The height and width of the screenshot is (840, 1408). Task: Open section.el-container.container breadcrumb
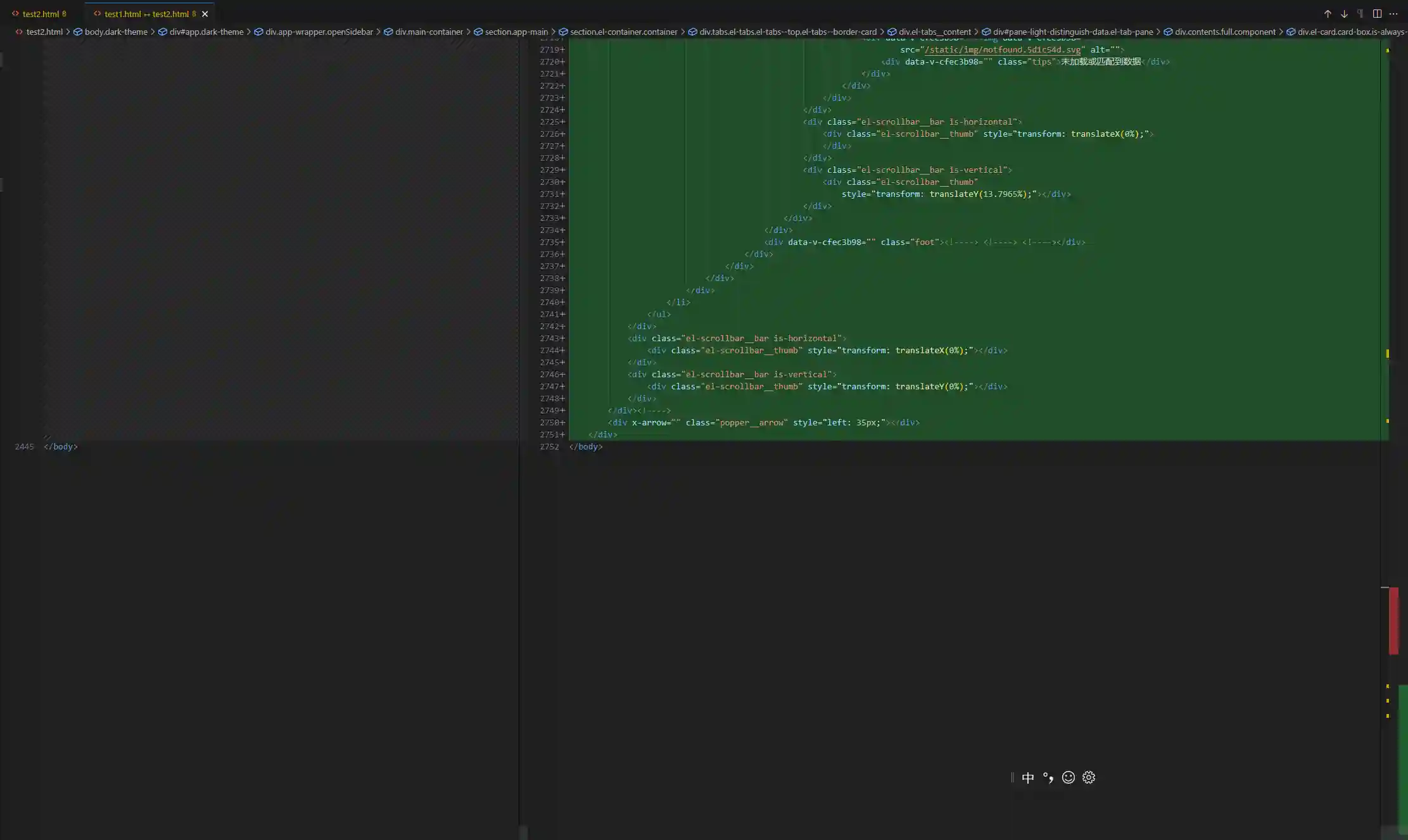pos(623,32)
